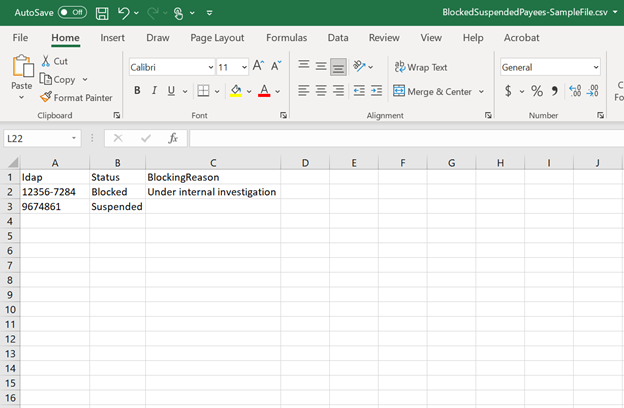Viewport: 624px width, 408px height.
Task: Open Number format dialog launcher
Action: 601,115
